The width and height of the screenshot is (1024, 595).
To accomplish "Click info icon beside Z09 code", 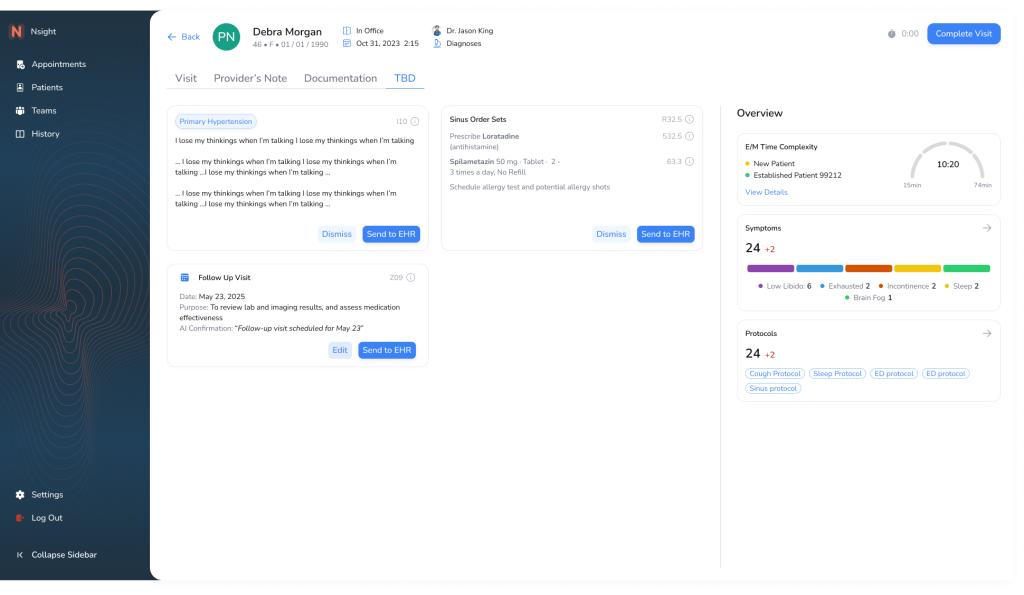I will click(415, 277).
